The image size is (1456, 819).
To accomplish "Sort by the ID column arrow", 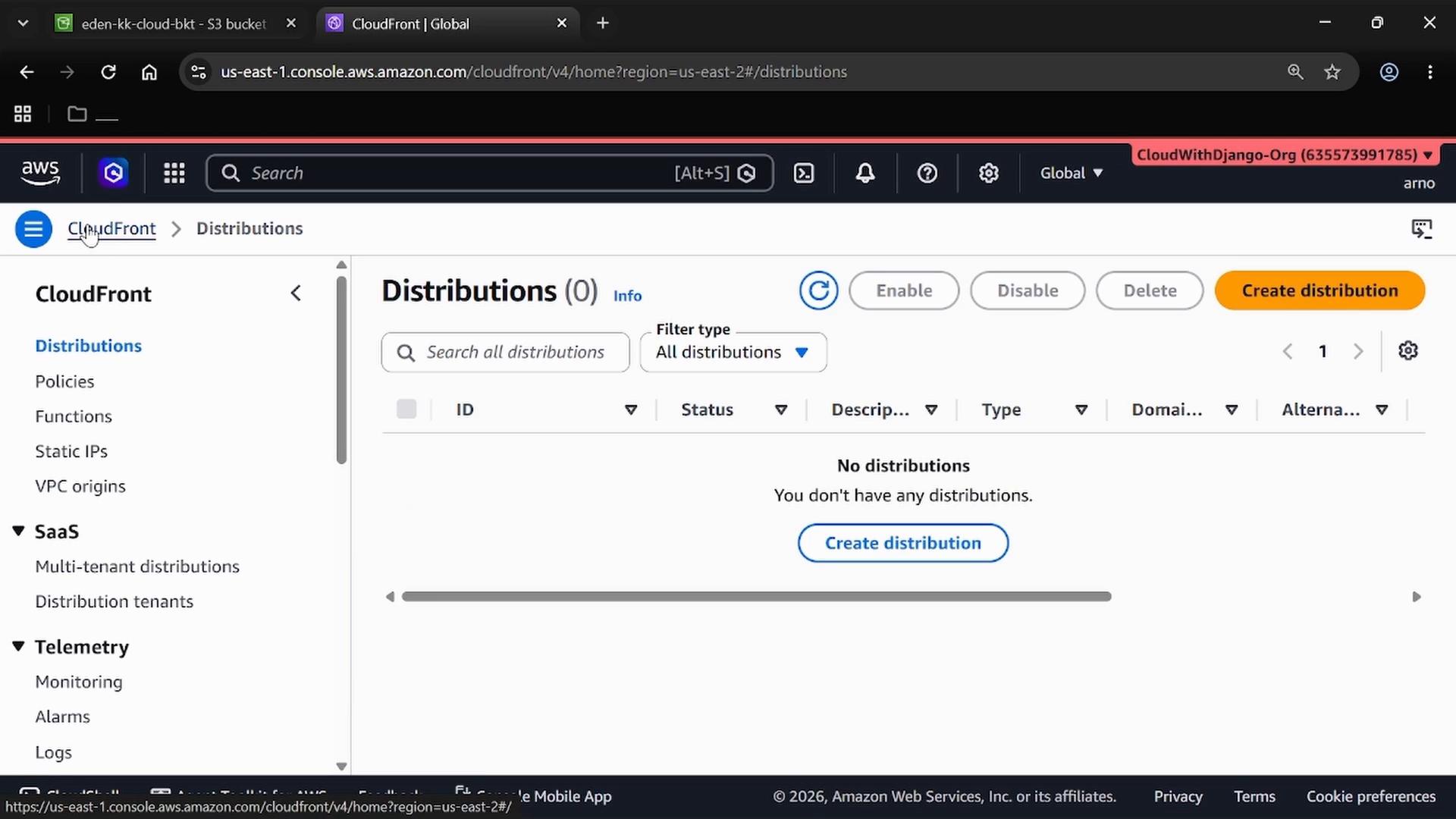I will coord(631,410).
